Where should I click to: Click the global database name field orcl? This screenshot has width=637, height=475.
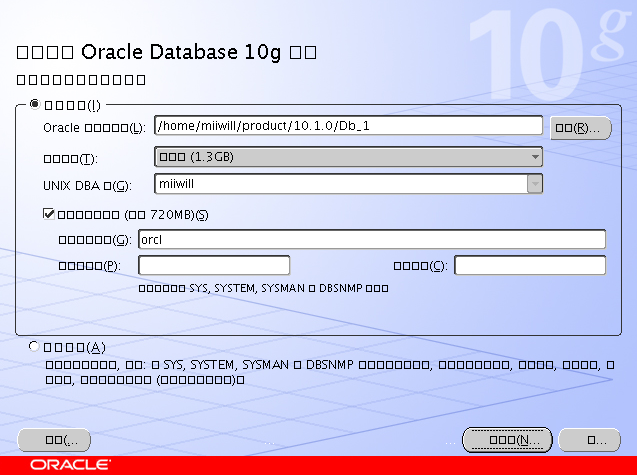[372, 239]
